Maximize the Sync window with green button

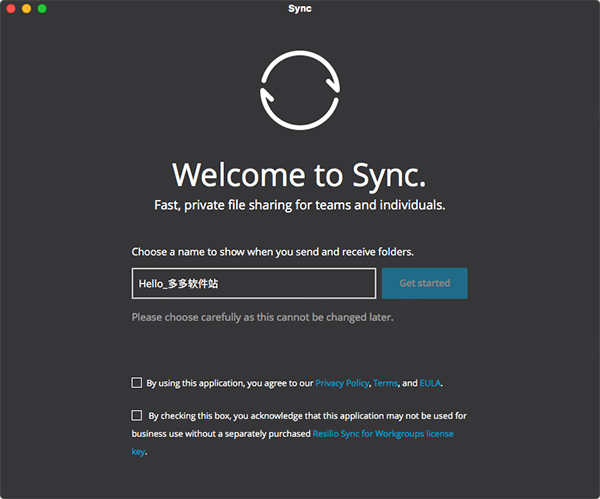click(x=42, y=8)
